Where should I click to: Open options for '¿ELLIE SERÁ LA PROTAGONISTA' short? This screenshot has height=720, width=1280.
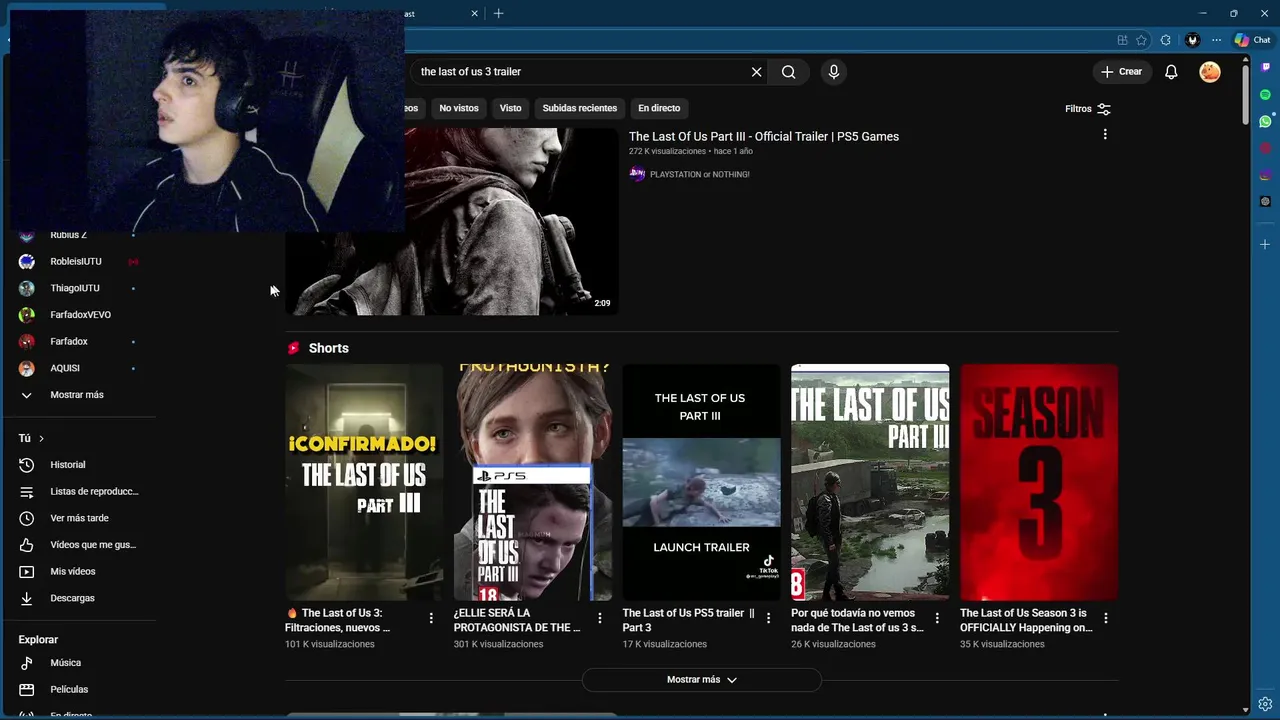pyautogui.click(x=600, y=618)
